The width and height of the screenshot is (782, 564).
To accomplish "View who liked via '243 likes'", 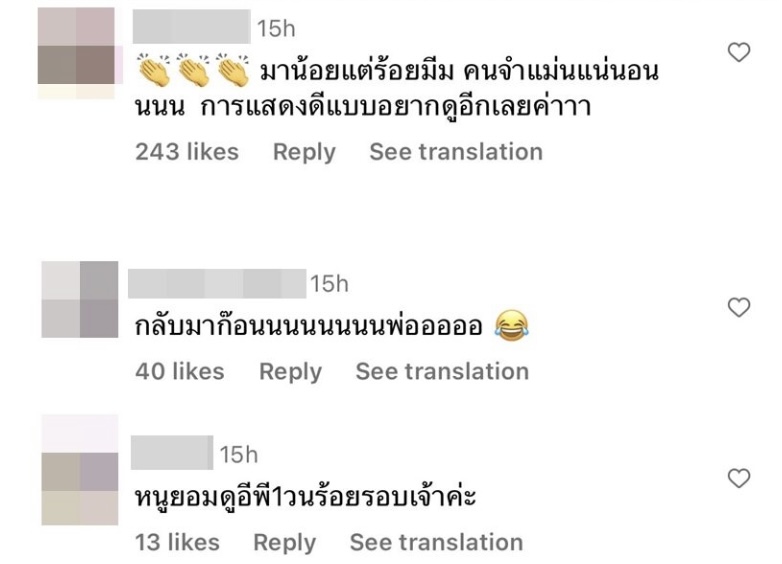I will [187, 152].
